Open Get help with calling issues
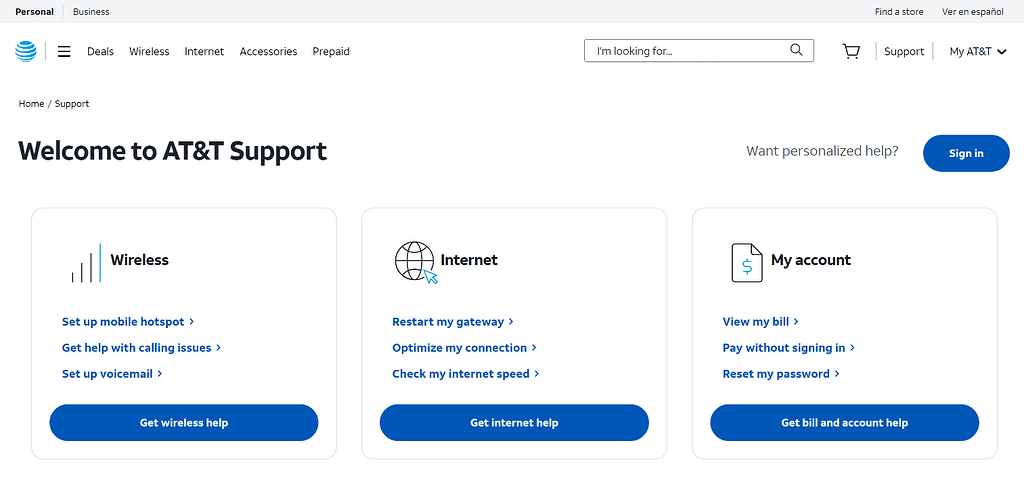Image resolution: width=1024 pixels, height=487 pixels. 142,348
